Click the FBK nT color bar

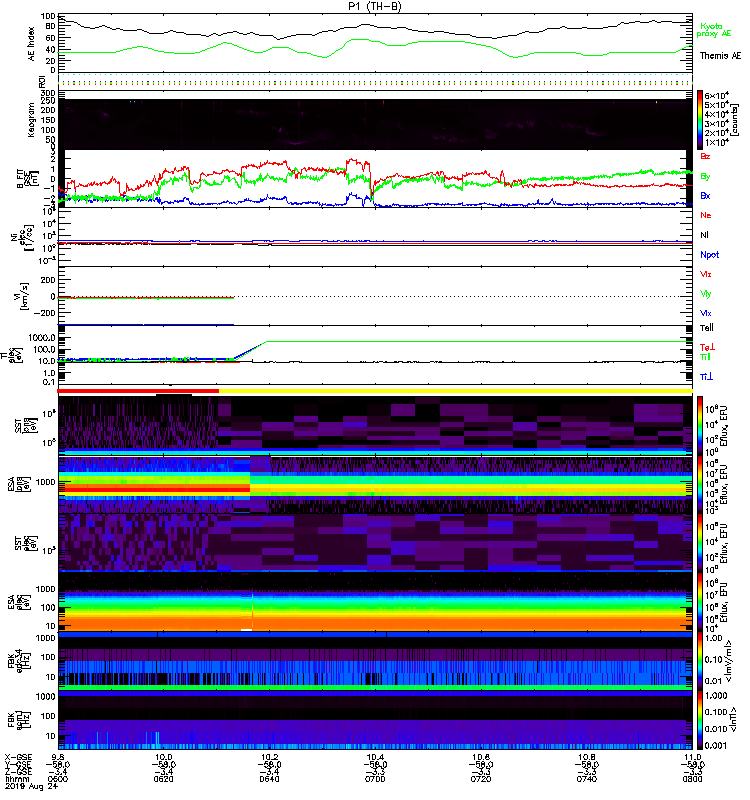700,720
